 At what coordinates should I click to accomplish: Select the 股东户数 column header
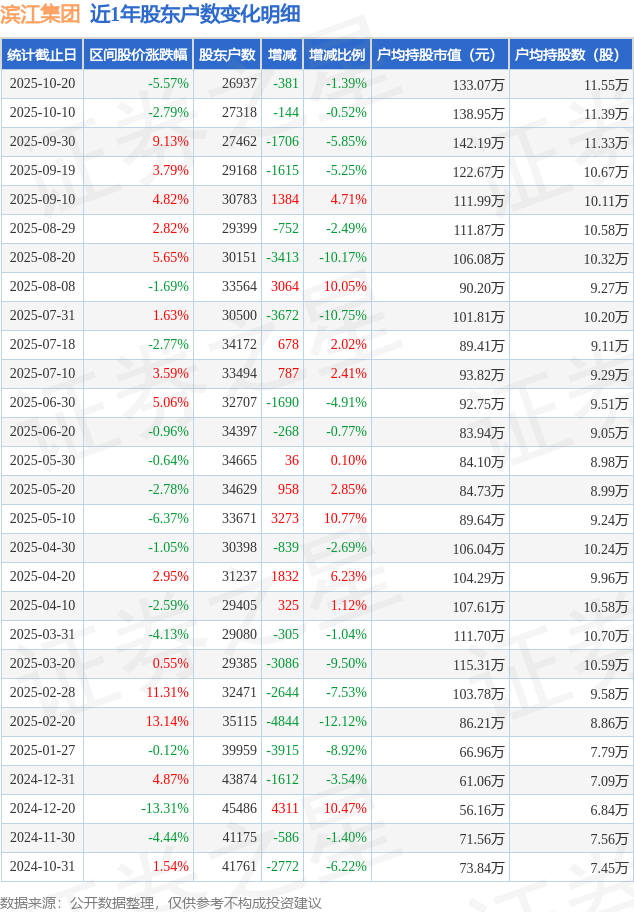228,55
